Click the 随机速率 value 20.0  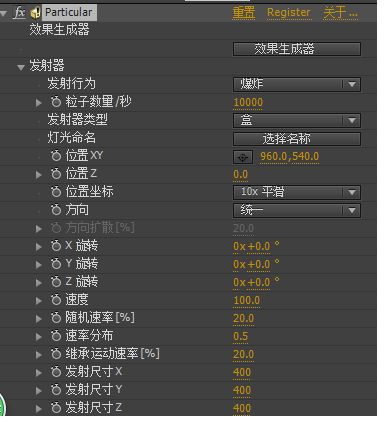pos(244,318)
